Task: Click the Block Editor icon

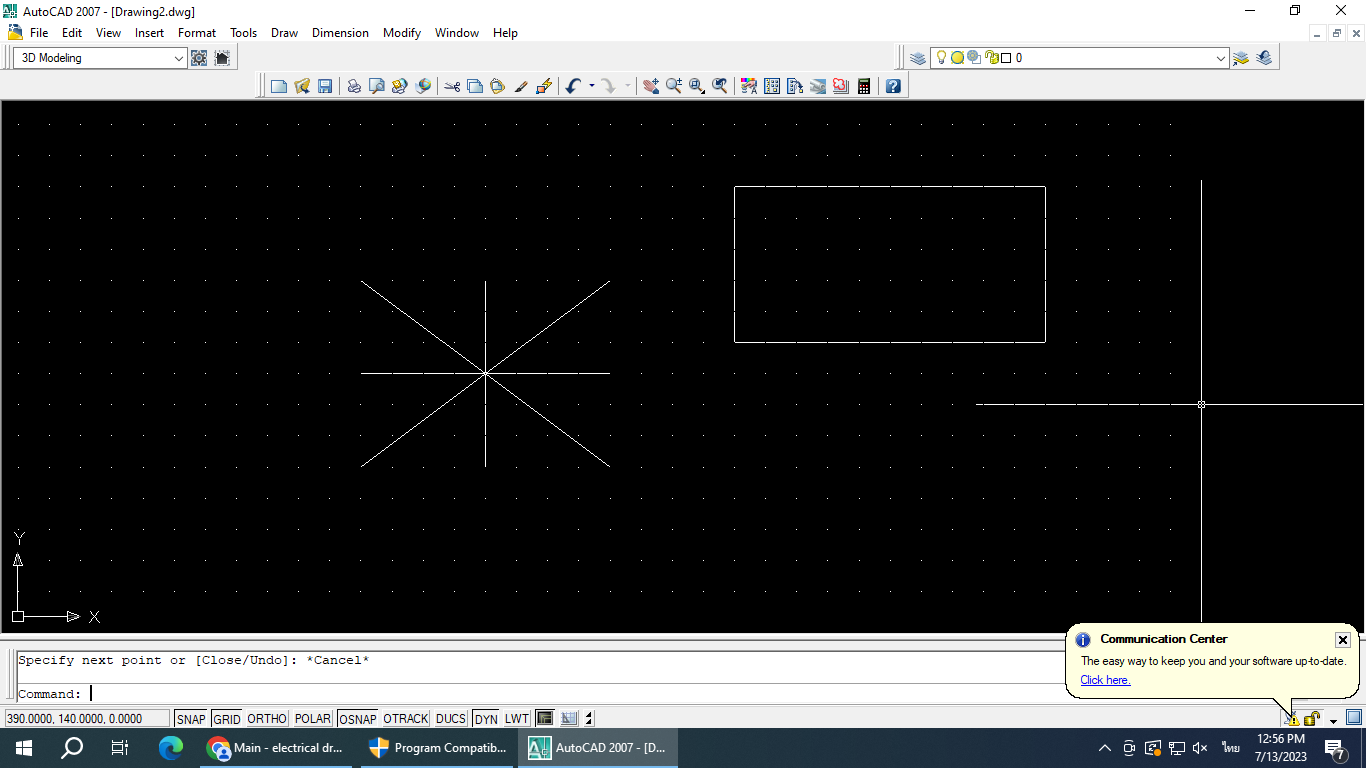Action: coord(543,87)
